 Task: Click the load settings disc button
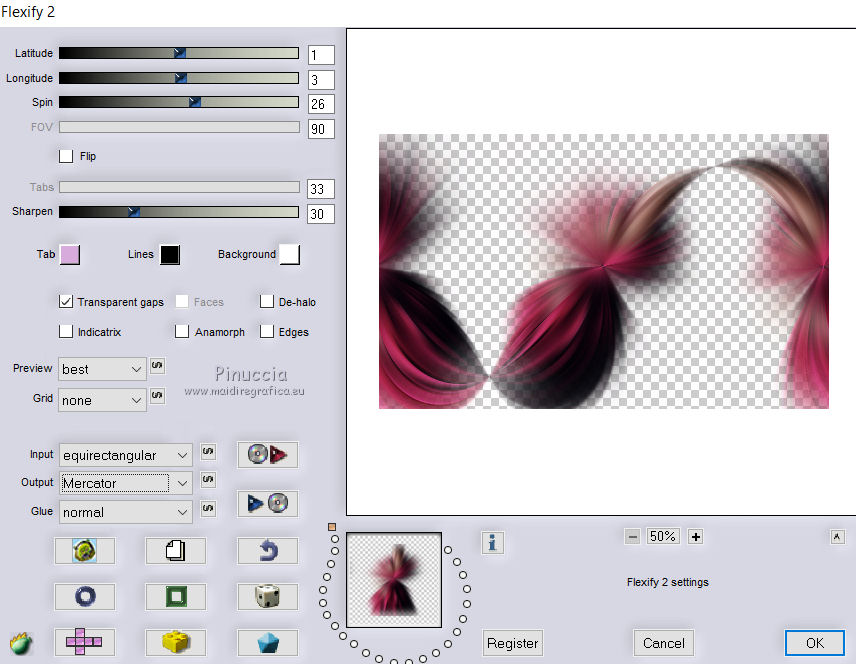[268, 454]
